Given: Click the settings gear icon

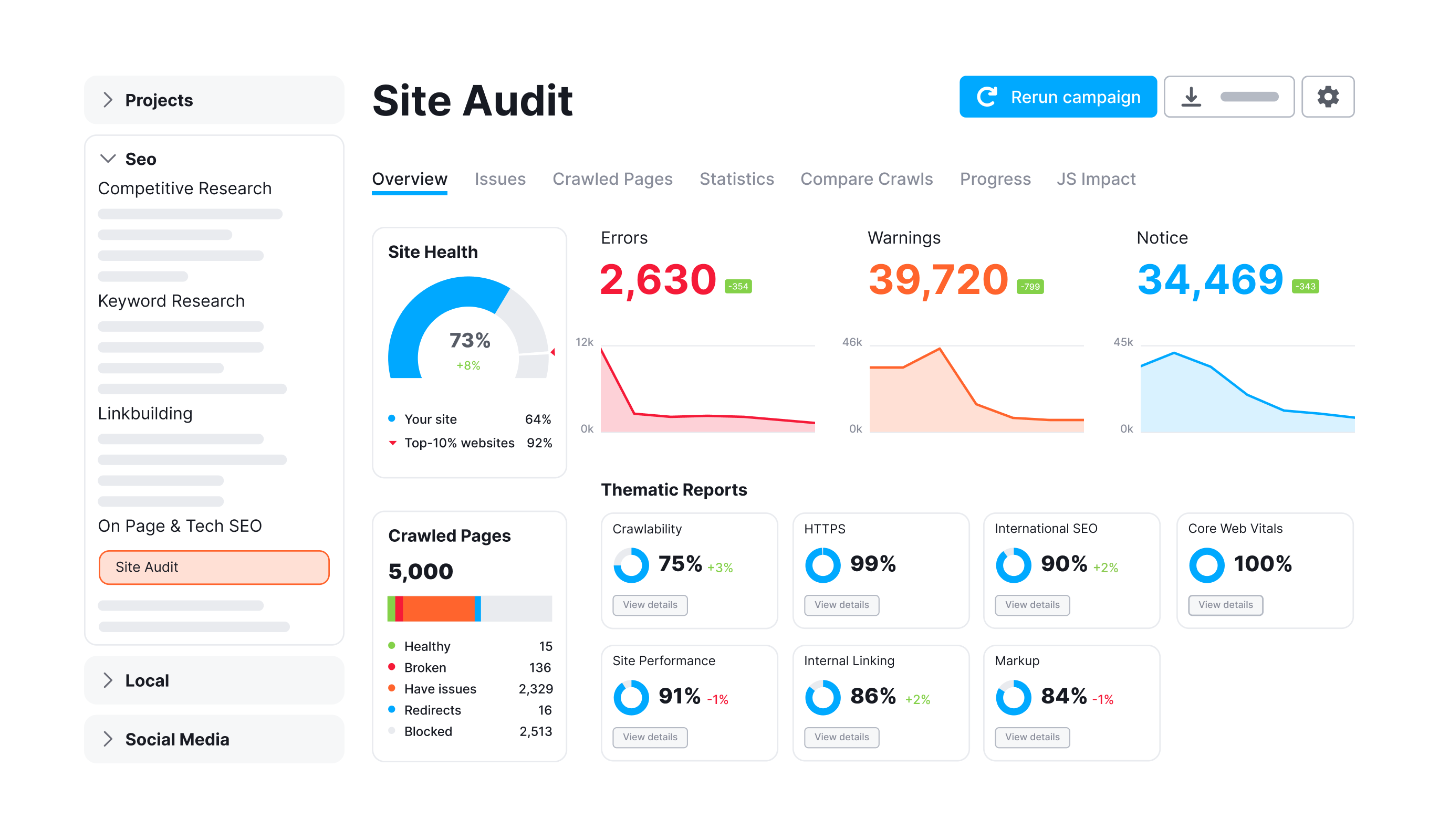Looking at the screenshot, I should click(x=1328, y=97).
